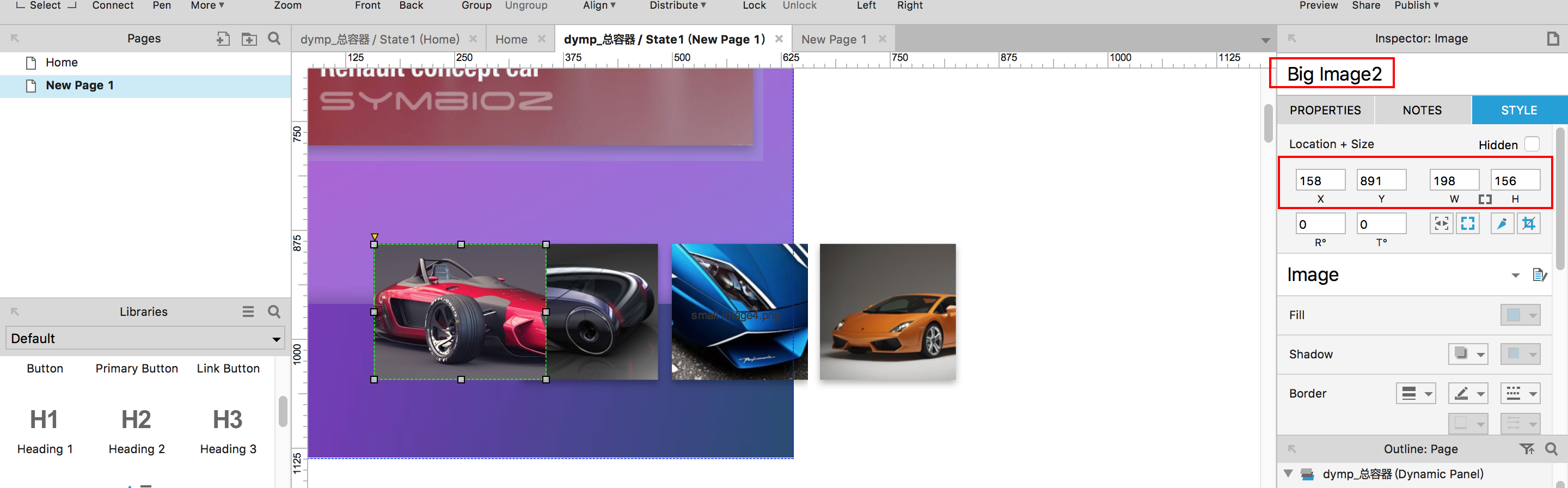Click the slice image pen icon
This screenshot has width=1568, height=488.
1502,224
